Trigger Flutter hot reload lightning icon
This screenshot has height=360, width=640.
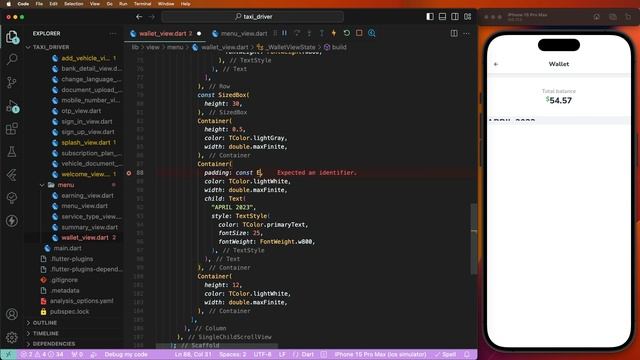click(334, 33)
